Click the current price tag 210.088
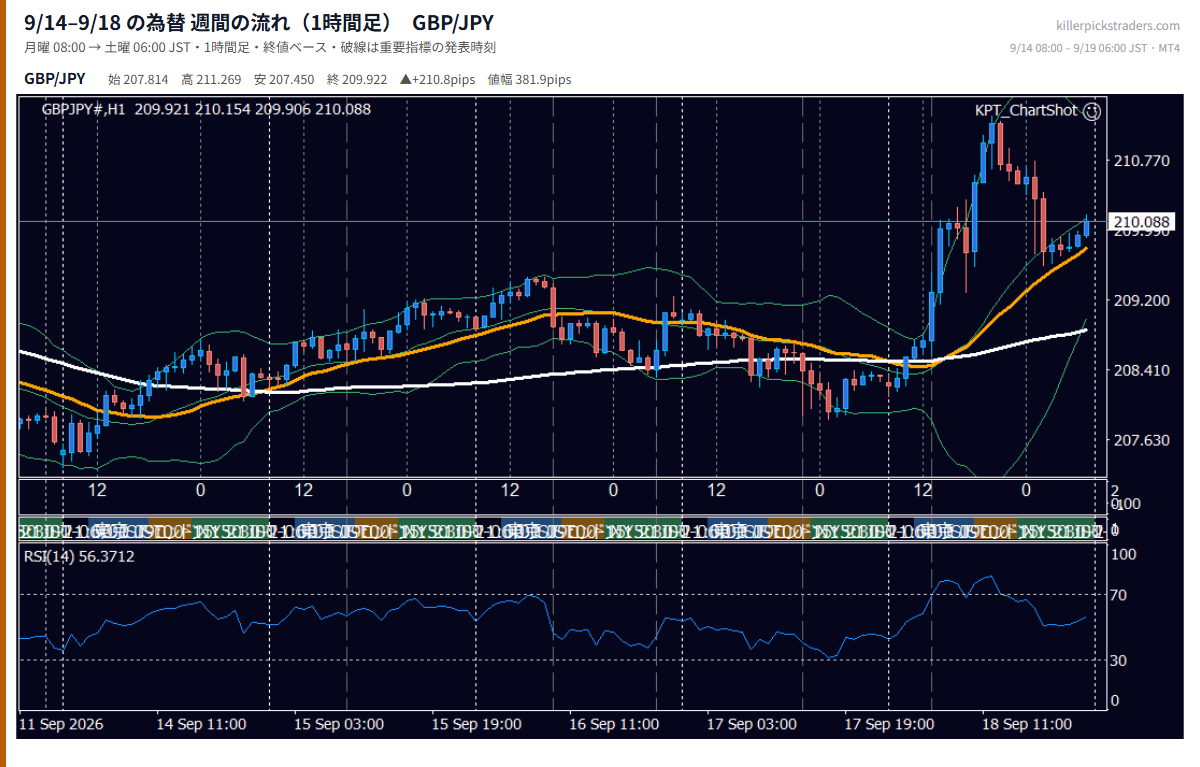Viewport: 1200px width, 767px height. [x=1140, y=222]
